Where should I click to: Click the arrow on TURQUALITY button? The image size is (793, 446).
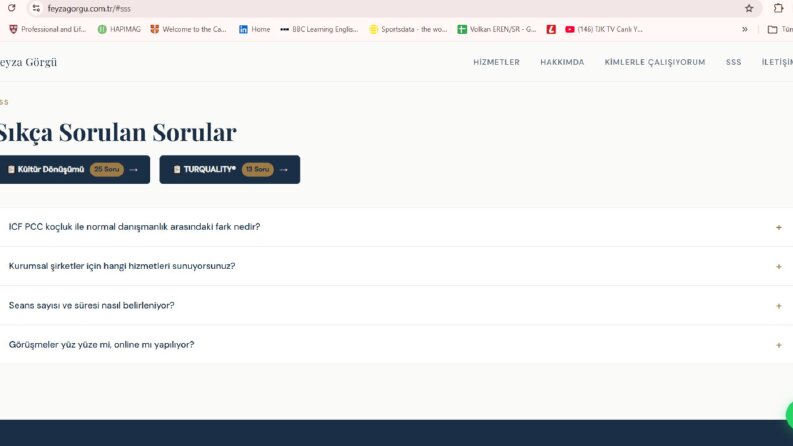(x=284, y=170)
